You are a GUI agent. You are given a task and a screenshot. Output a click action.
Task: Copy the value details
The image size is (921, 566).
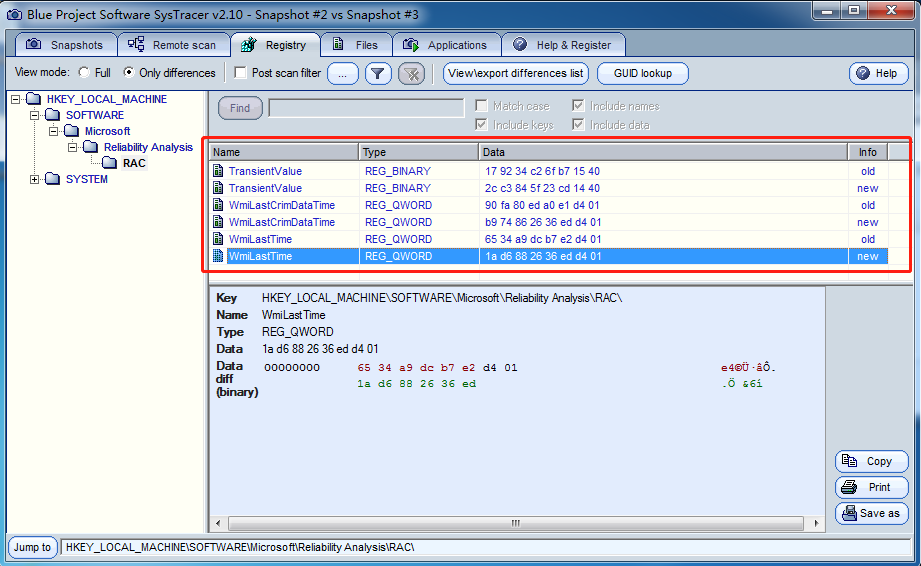(872, 461)
